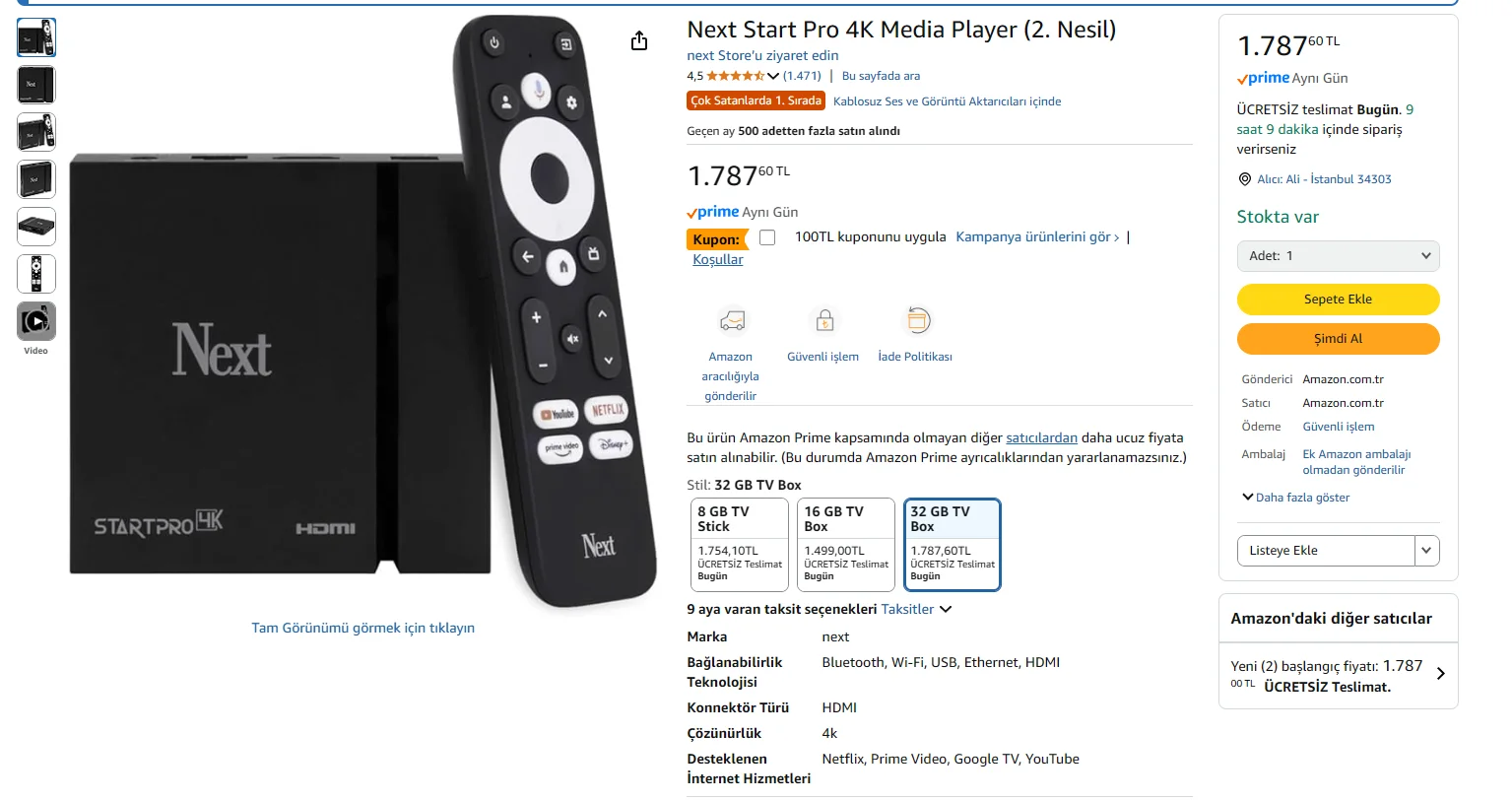Click the İade Politikası return icon
The height and width of the screenshot is (801, 1512).
(917, 320)
